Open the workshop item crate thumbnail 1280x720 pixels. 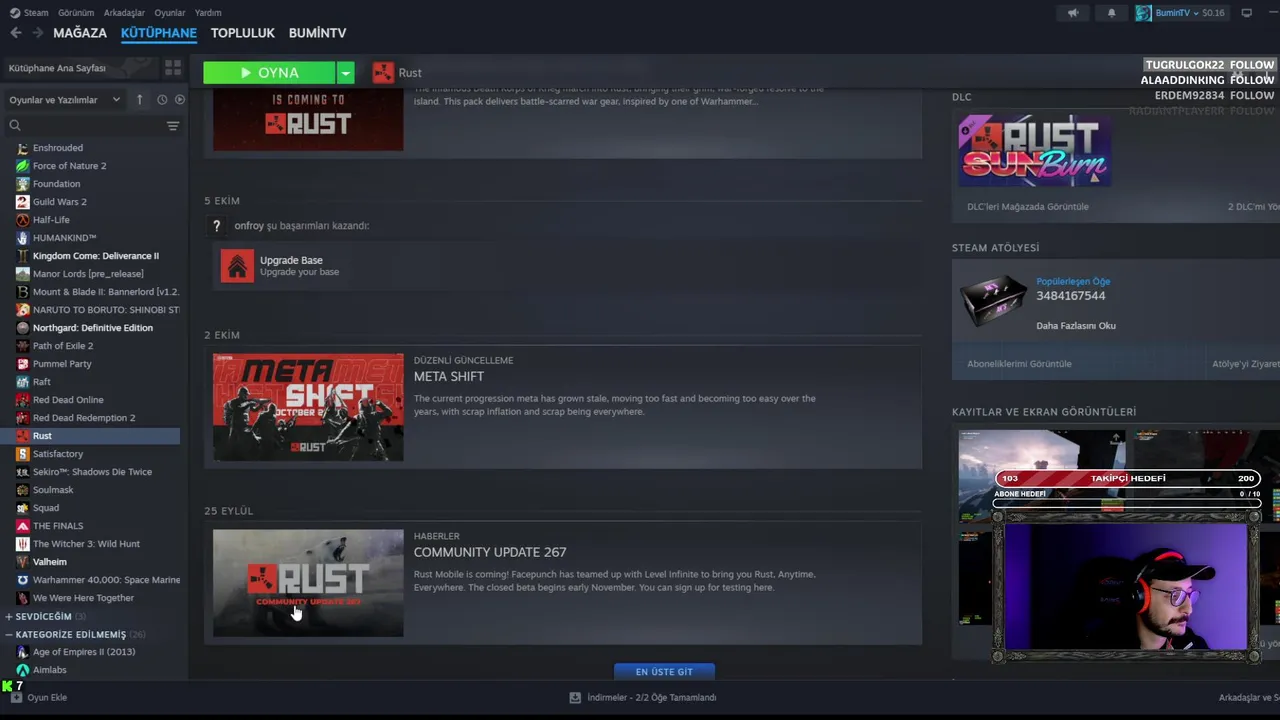993,301
